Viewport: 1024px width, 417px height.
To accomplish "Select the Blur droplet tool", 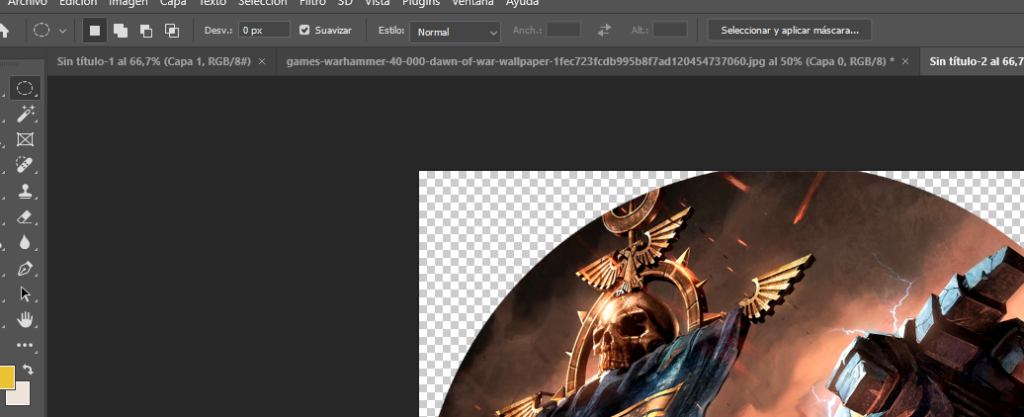I will (26, 243).
